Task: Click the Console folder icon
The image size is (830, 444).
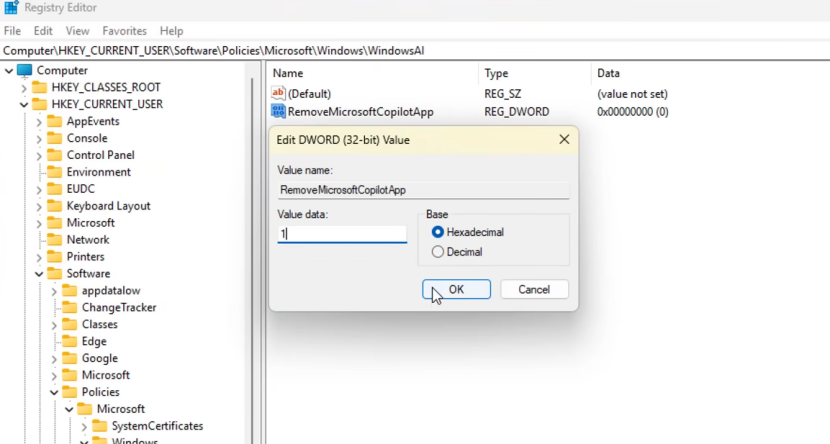Action: pos(54,138)
